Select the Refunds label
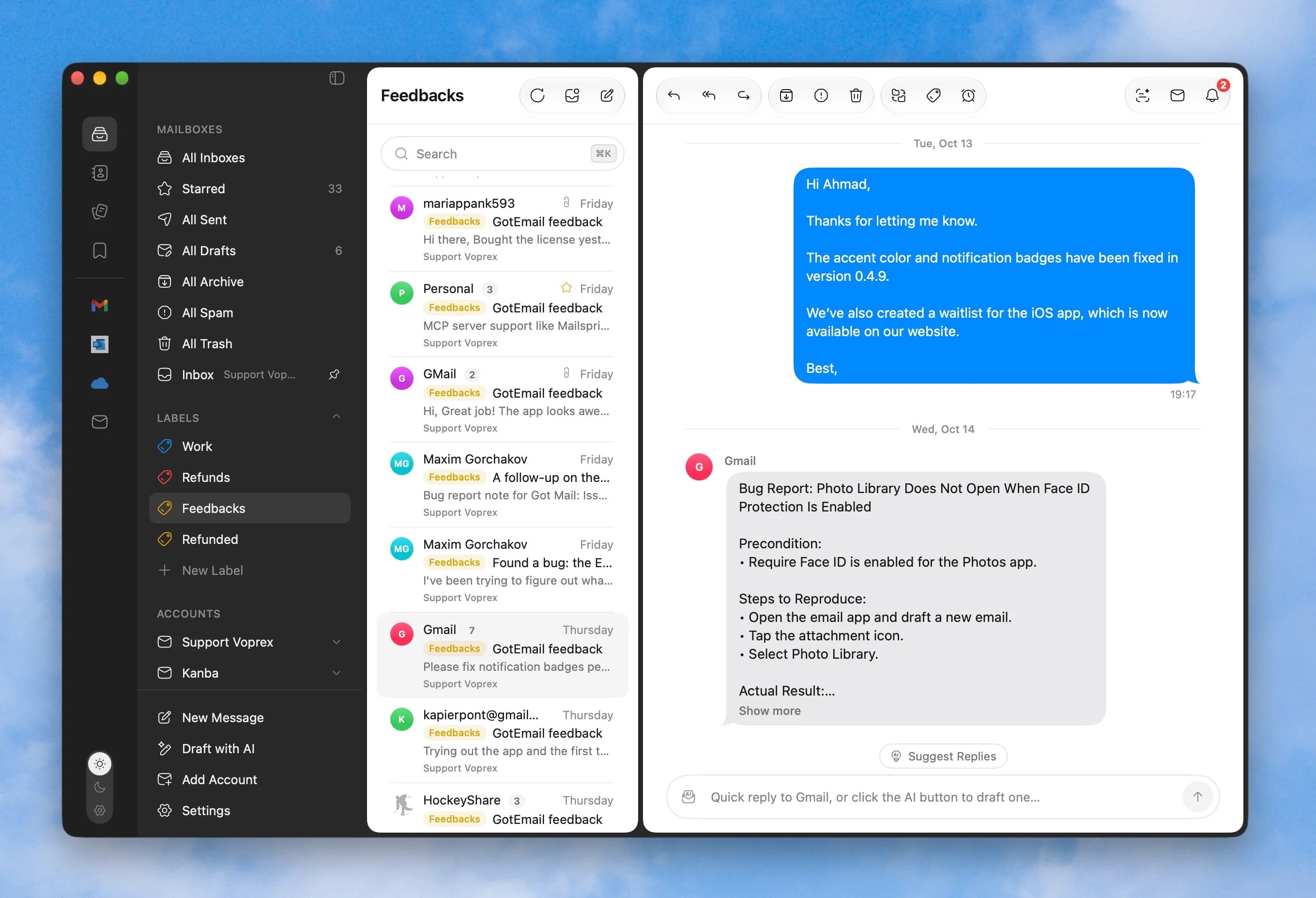 click(x=250, y=477)
